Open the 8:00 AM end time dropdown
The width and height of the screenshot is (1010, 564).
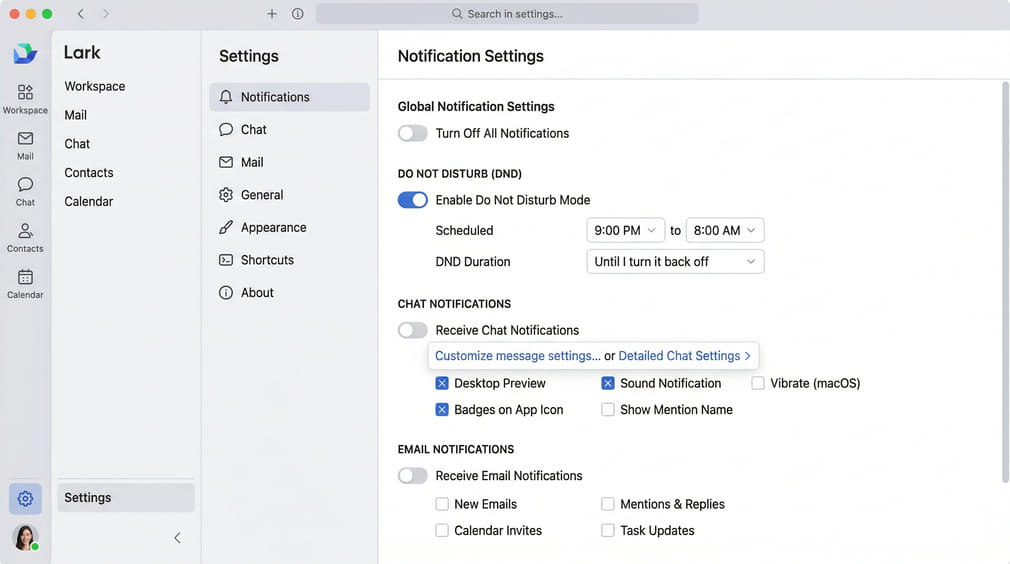(x=725, y=230)
